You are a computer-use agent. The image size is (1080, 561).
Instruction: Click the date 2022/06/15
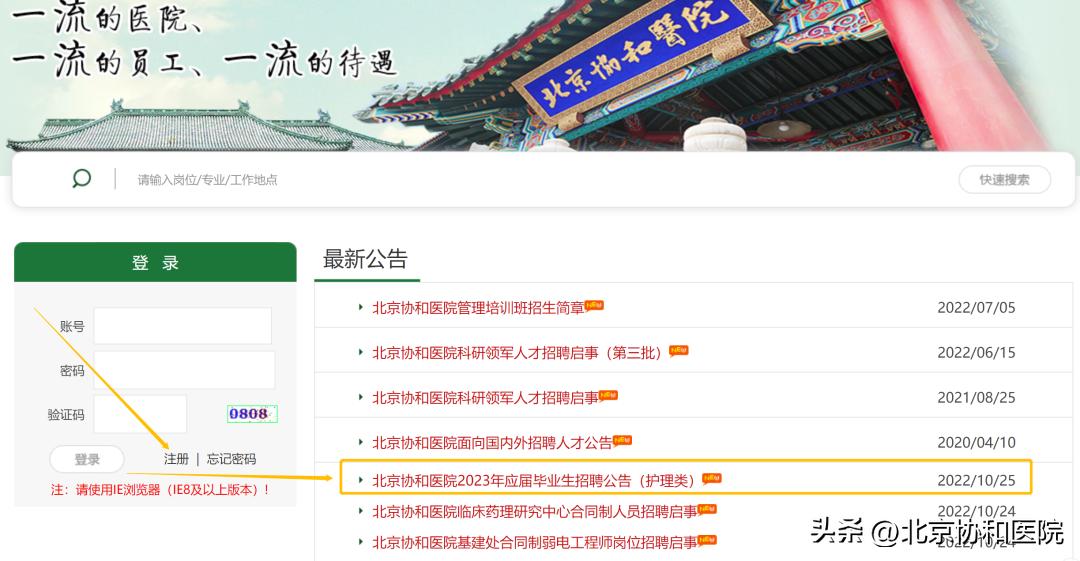(x=976, y=353)
